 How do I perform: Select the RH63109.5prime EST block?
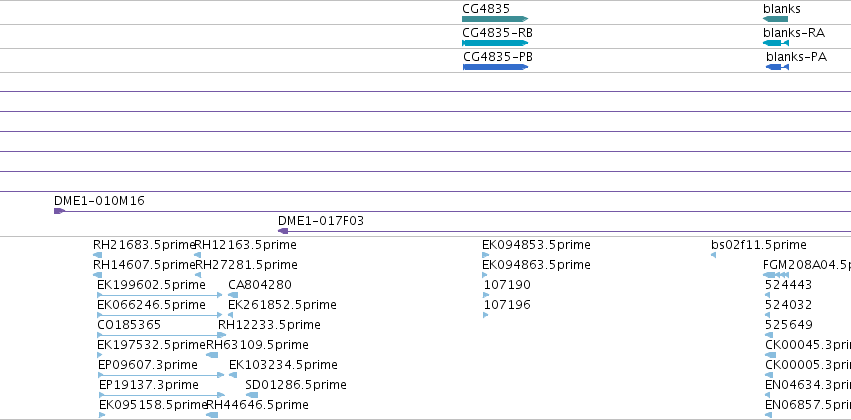click(x=212, y=355)
